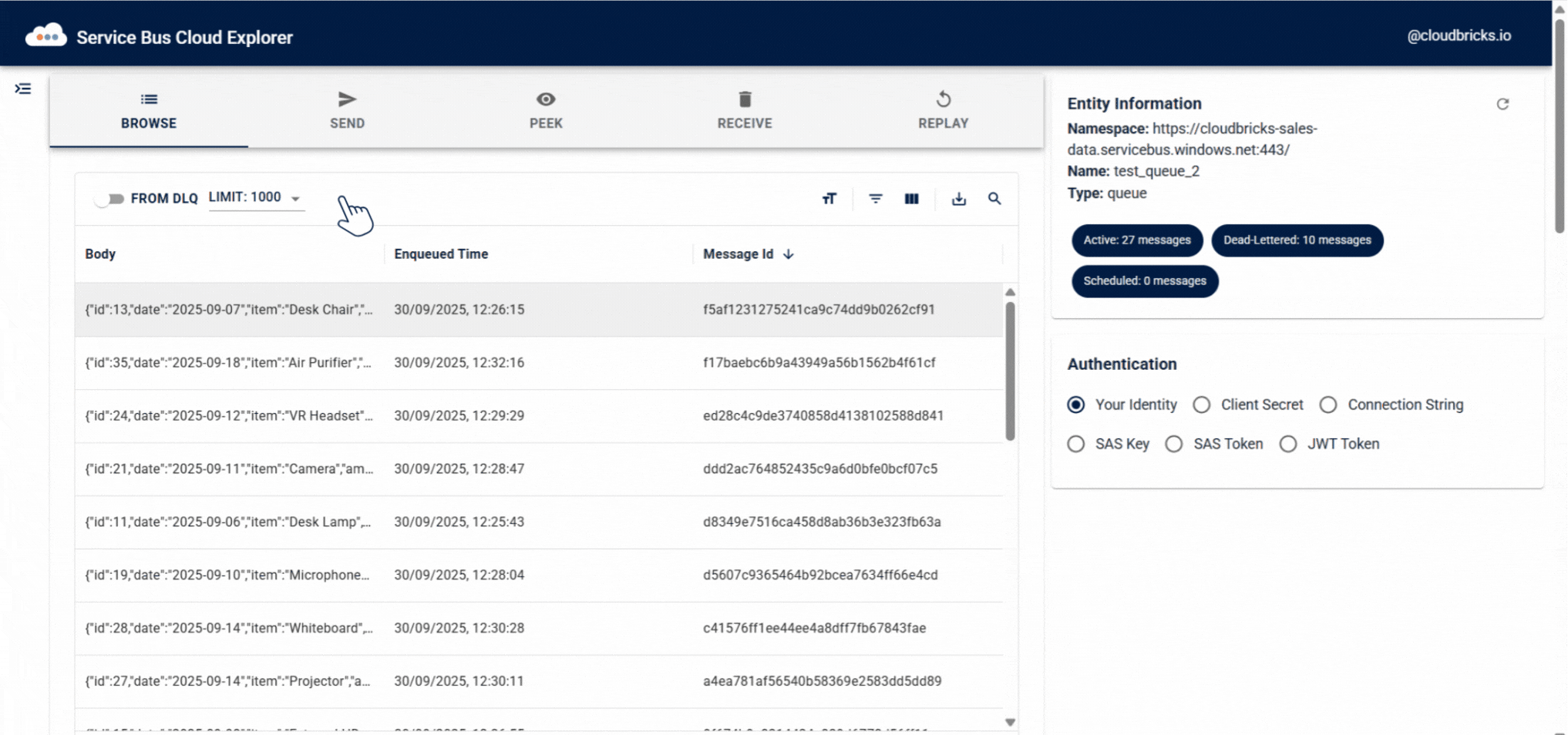
Task: Select the Projector message row
Action: pyautogui.click(x=539, y=682)
